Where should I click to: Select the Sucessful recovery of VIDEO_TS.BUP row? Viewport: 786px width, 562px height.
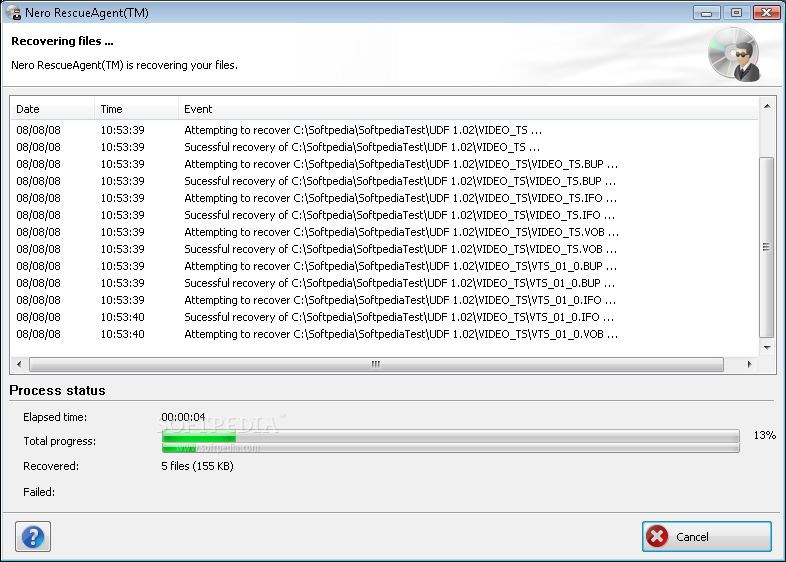pyautogui.click(x=384, y=181)
